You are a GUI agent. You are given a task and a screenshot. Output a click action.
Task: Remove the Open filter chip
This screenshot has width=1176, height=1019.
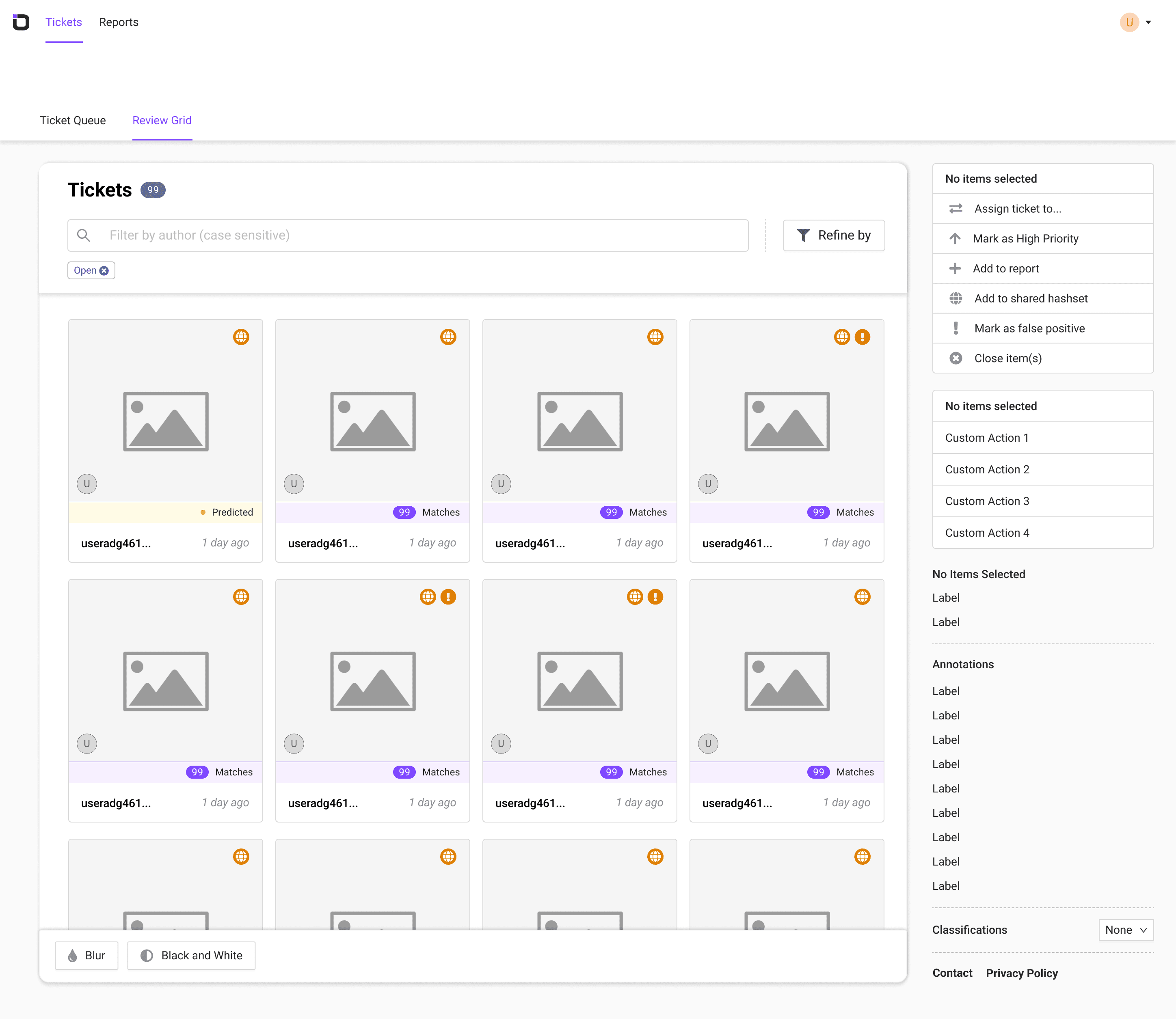click(x=104, y=271)
